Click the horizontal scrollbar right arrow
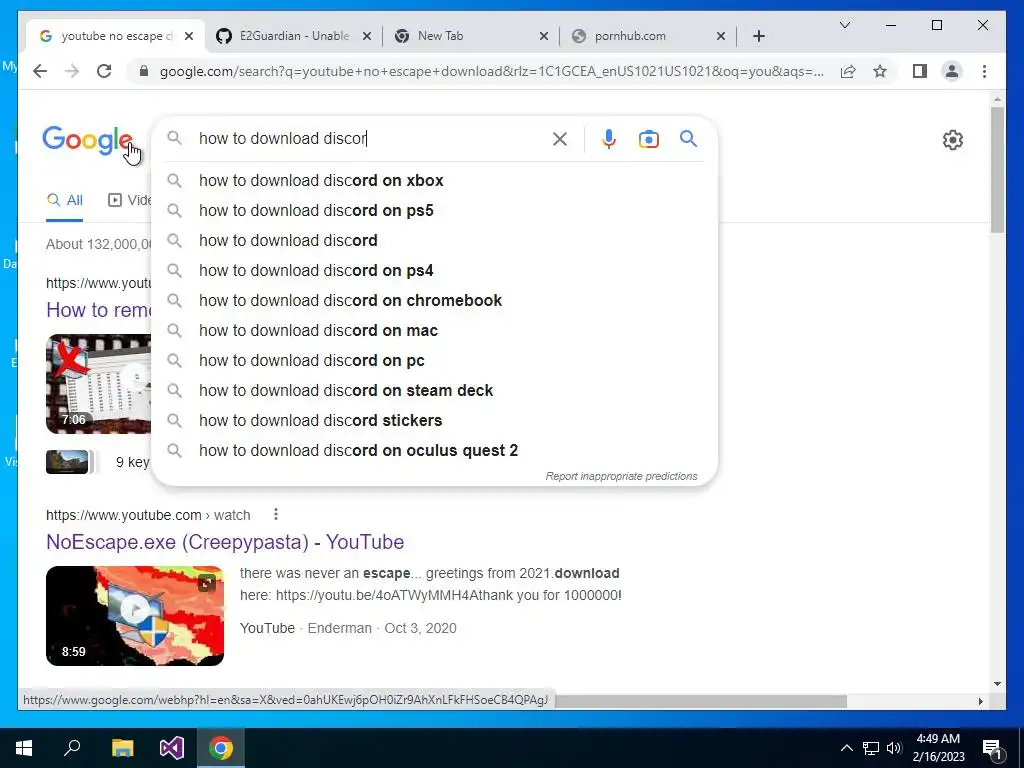 pos(980,701)
